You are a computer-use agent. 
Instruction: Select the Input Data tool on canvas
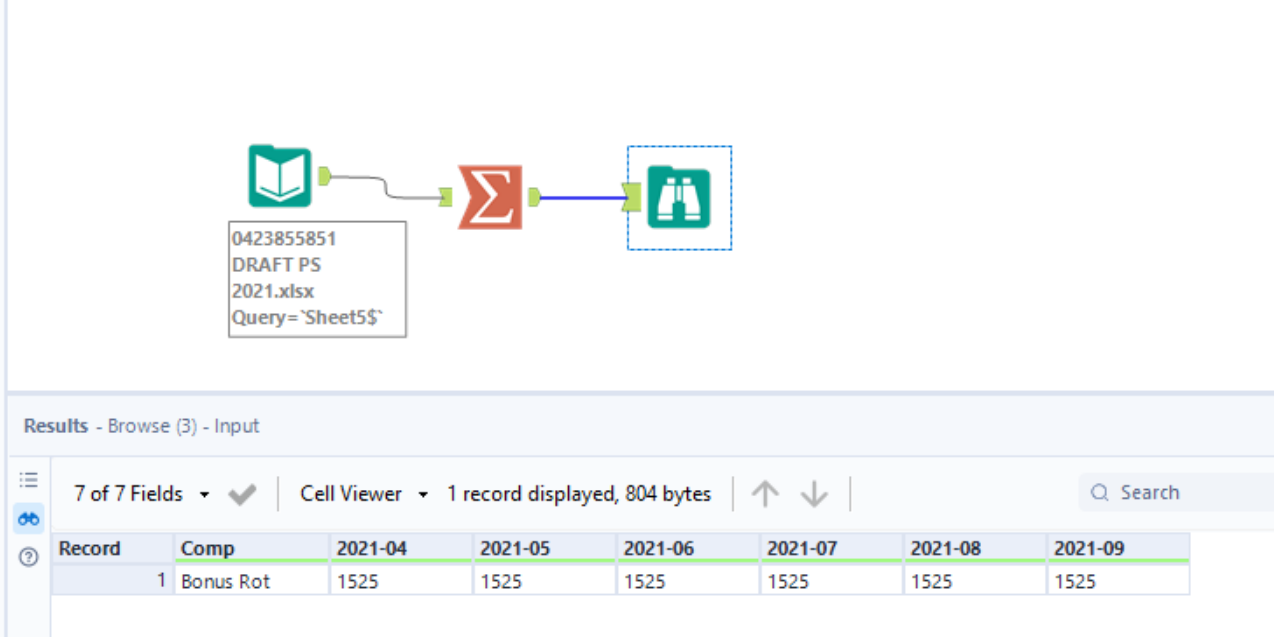click(279, 176)
